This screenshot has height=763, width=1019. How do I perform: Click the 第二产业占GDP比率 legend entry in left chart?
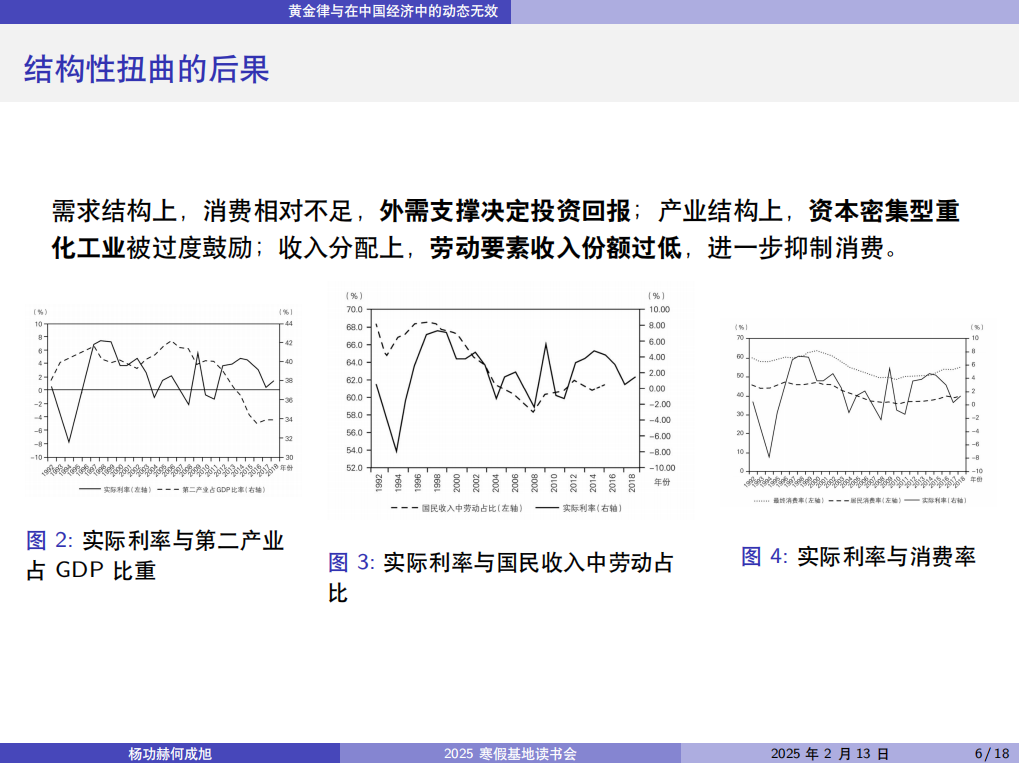(x=222, y=490)
